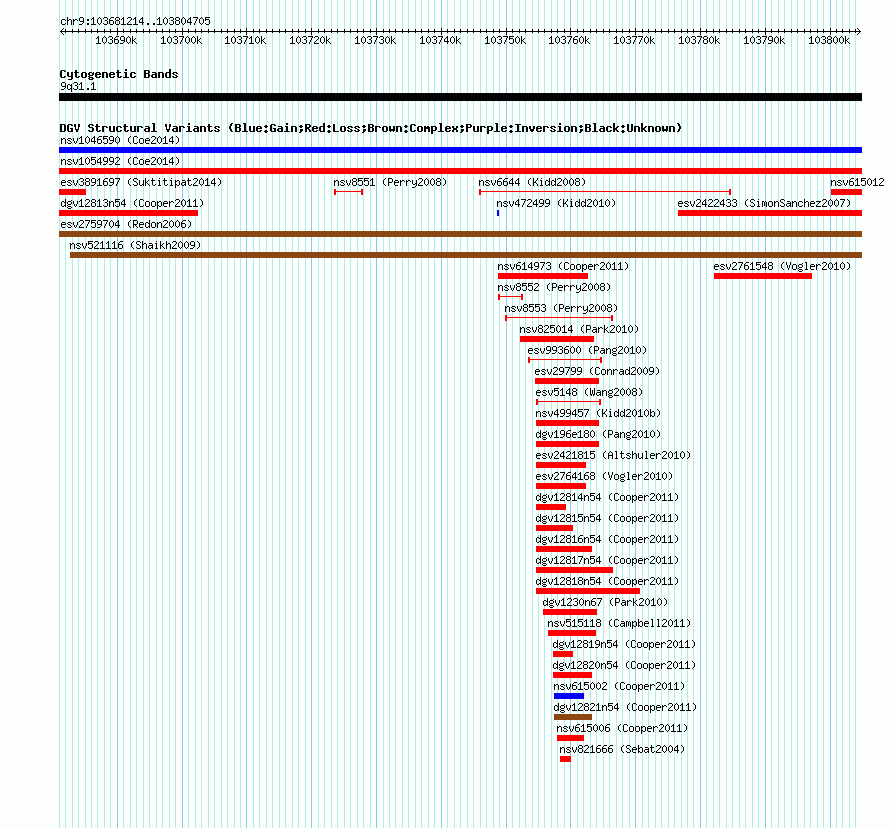Click the nsv1054992 (Coe2014) red loss bar
Screen dimensions: 890x828
tap(460, 171)
